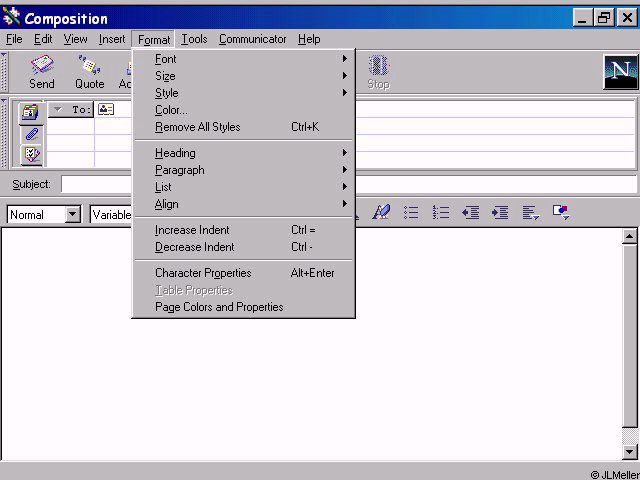
Task: Open the Edit menu
Action: coord(43,39)
